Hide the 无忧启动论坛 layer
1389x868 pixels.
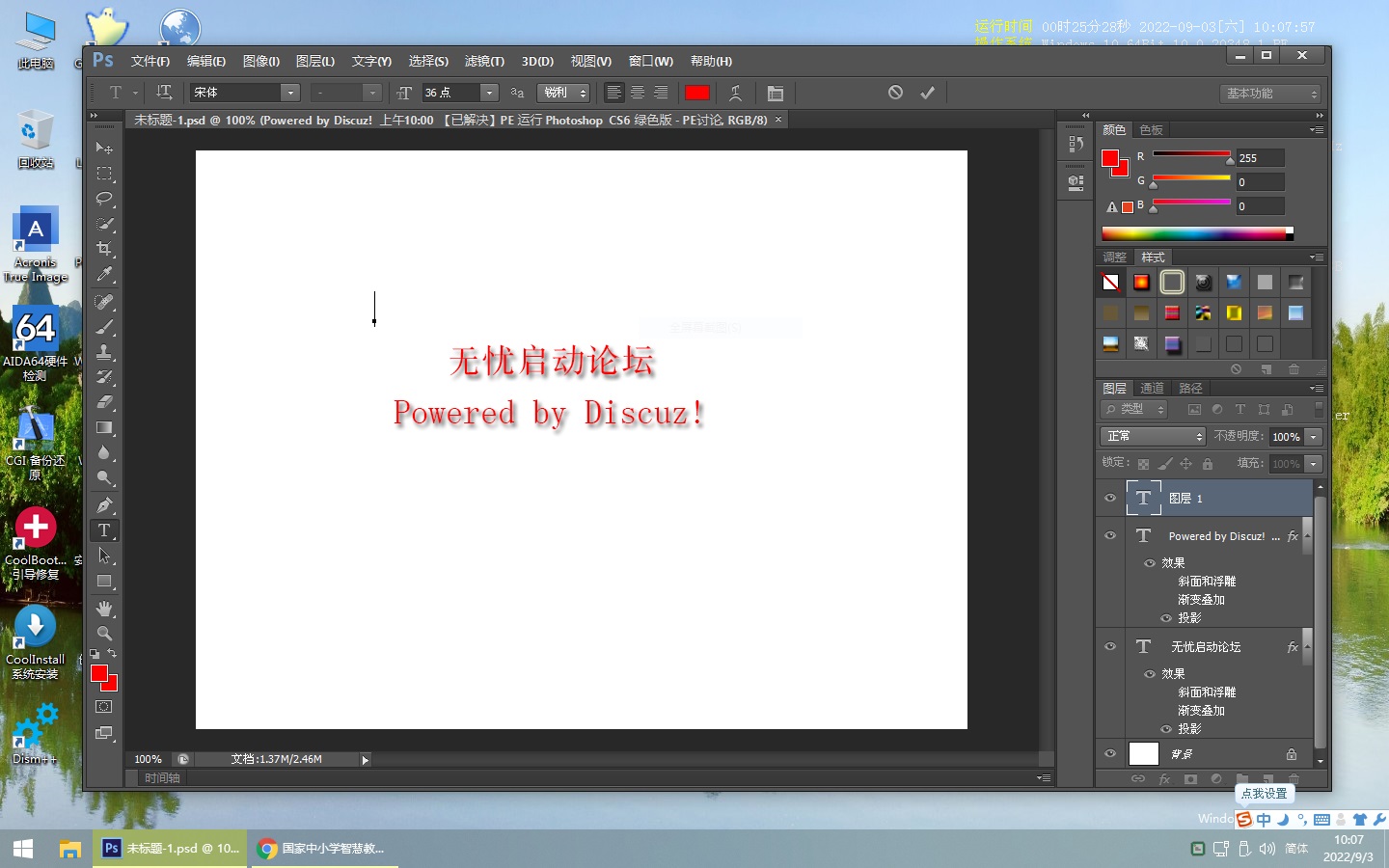pyautogui.click(x=1110, y=646)
